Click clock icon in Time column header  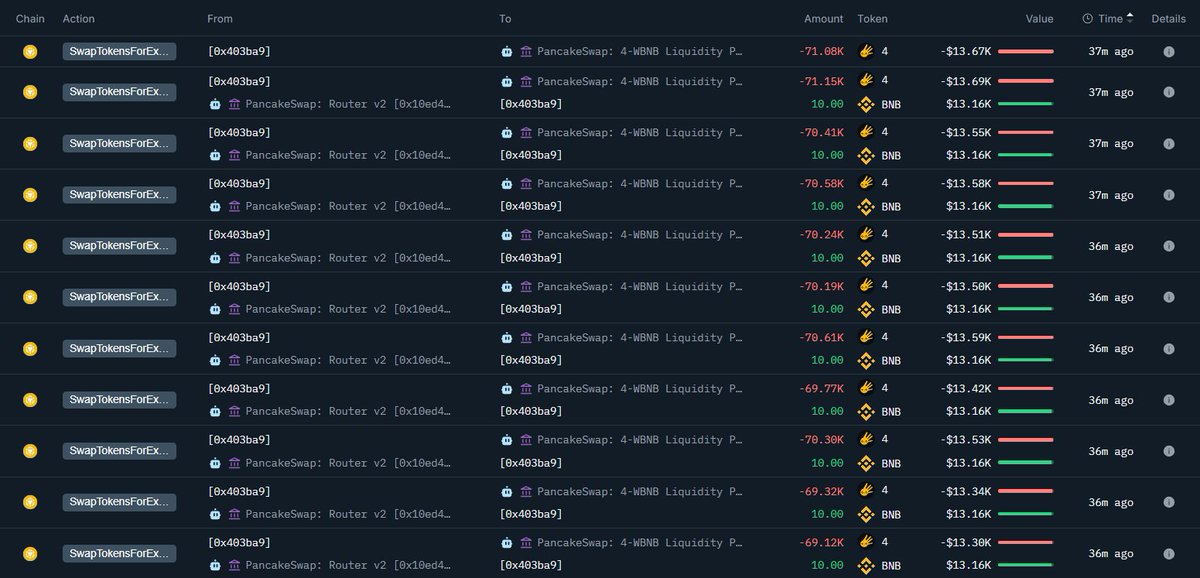(x=1088, y=18)
